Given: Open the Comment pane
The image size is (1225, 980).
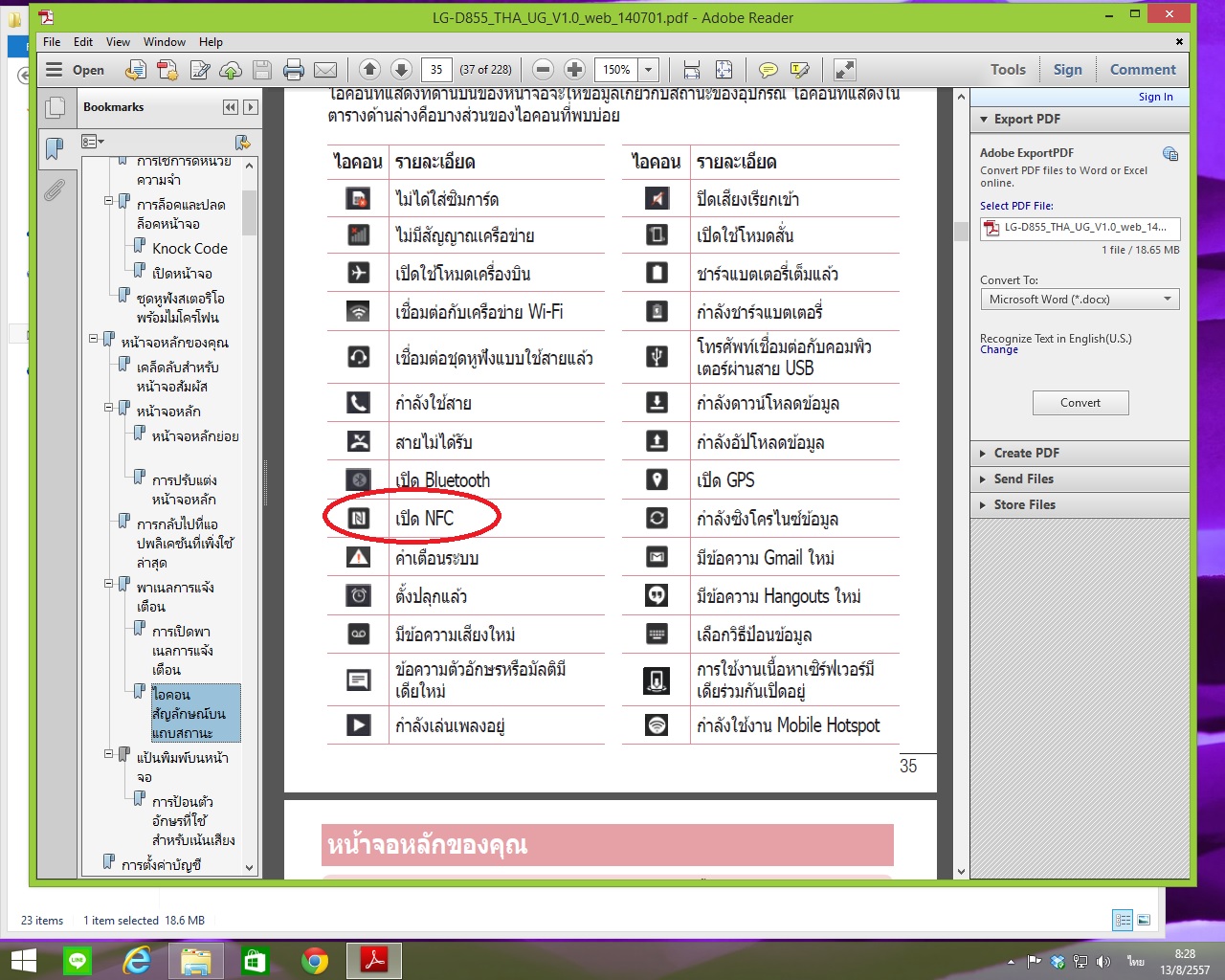Looking at the screenshot, I should tap(1143, 70).
